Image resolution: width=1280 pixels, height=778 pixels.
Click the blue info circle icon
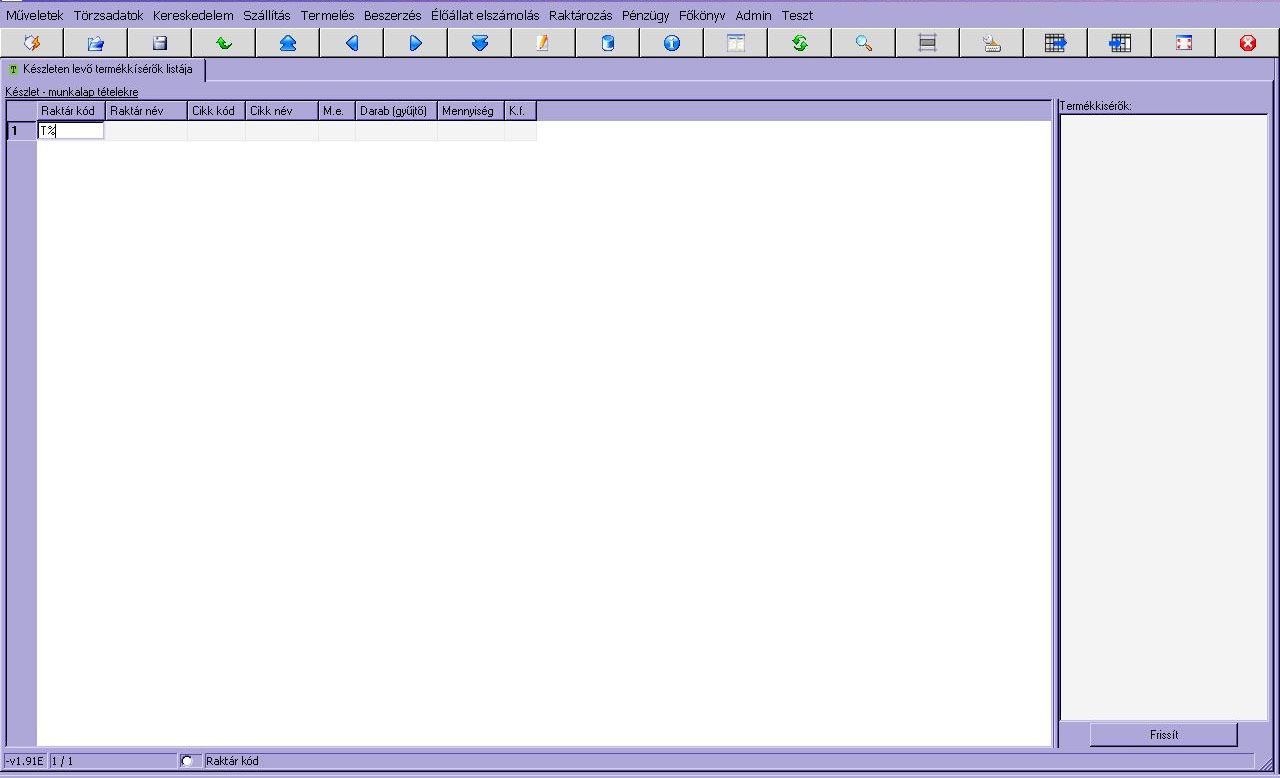point(672,43)
